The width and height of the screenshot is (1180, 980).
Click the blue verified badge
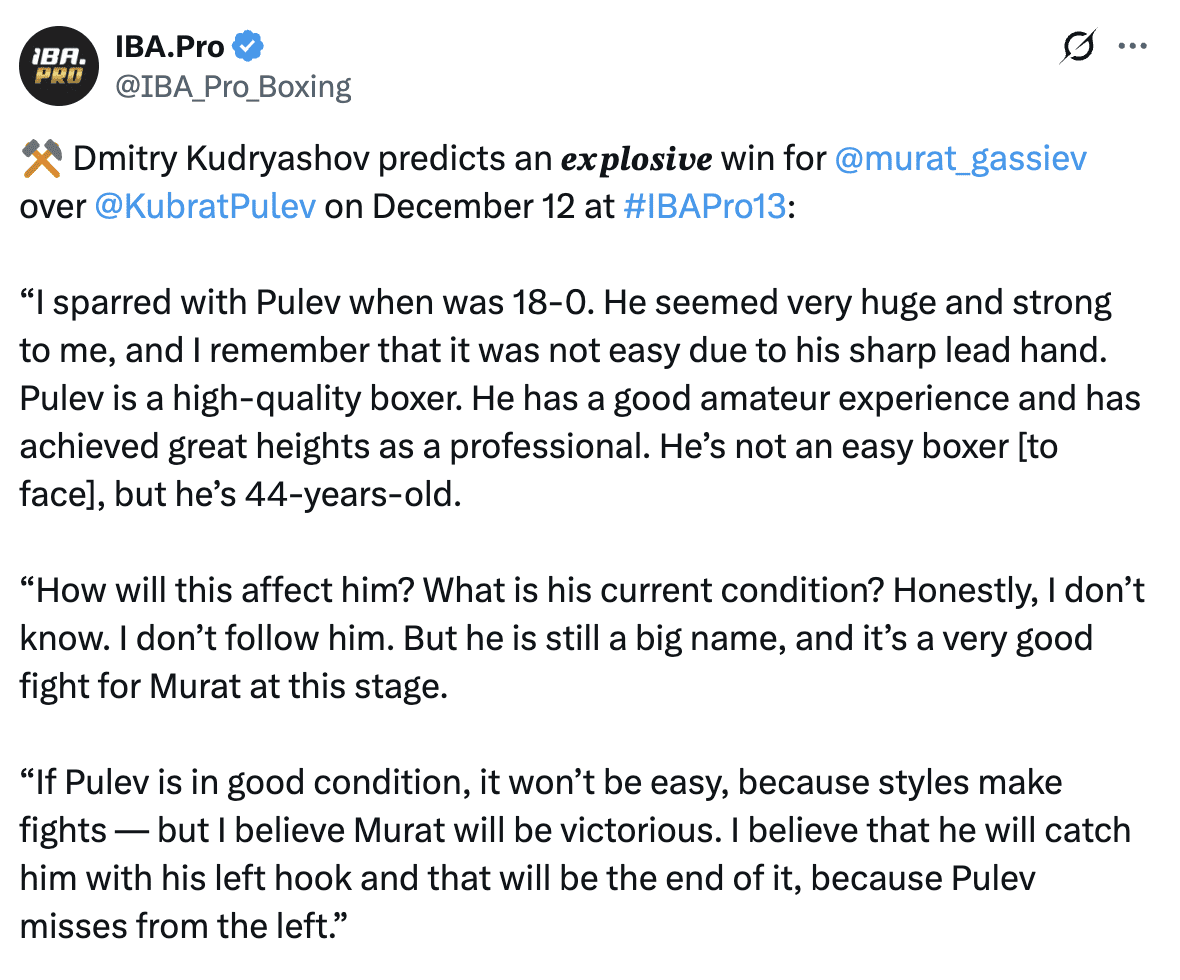[x=248, y=47]
